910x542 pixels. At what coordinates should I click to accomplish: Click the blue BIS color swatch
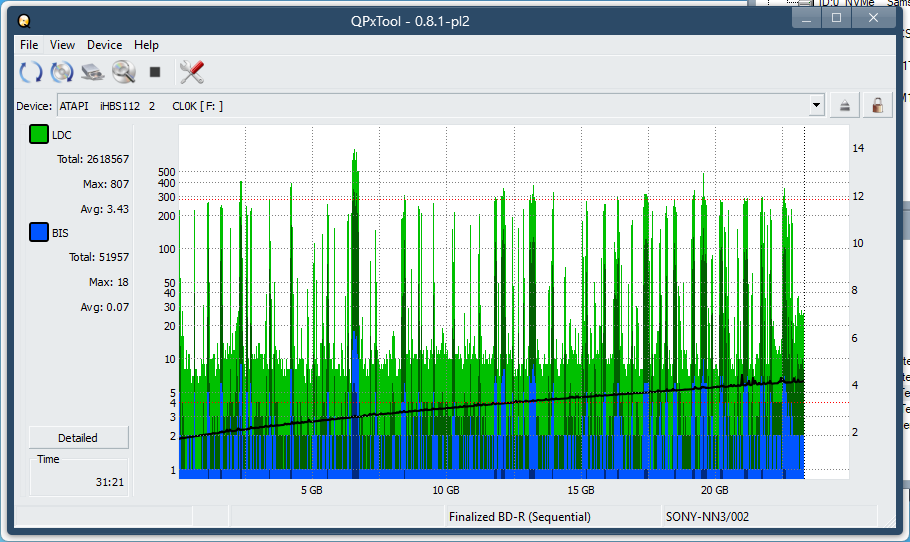pos(39,232)
